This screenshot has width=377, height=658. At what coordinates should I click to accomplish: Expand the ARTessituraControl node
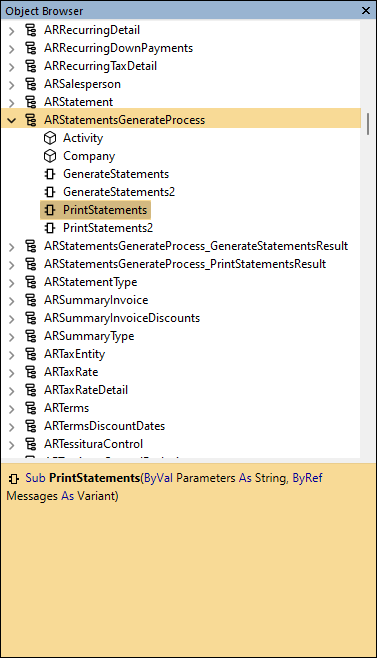12,444
